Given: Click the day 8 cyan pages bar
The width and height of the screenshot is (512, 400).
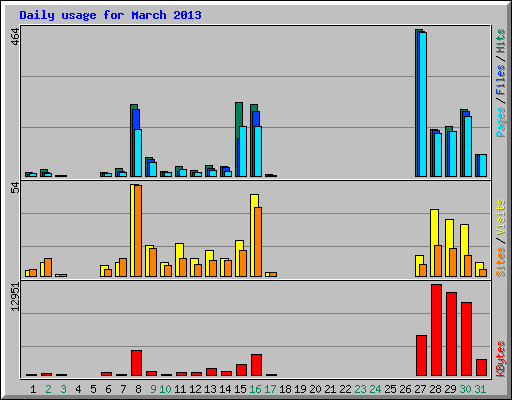Looking at the screenshot, I should tap(138, 153).
